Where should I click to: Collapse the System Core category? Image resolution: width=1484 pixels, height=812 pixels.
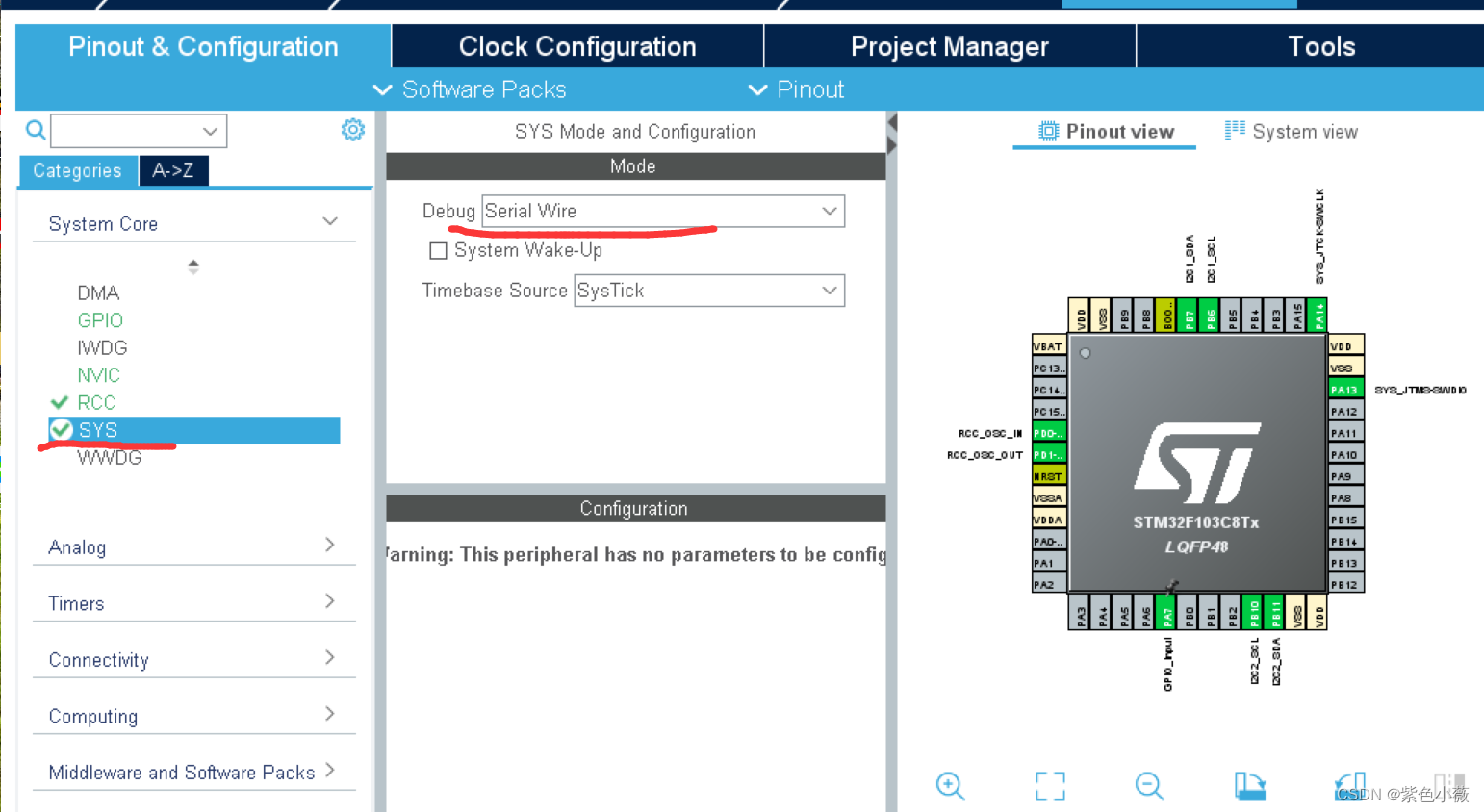[330, 221]
